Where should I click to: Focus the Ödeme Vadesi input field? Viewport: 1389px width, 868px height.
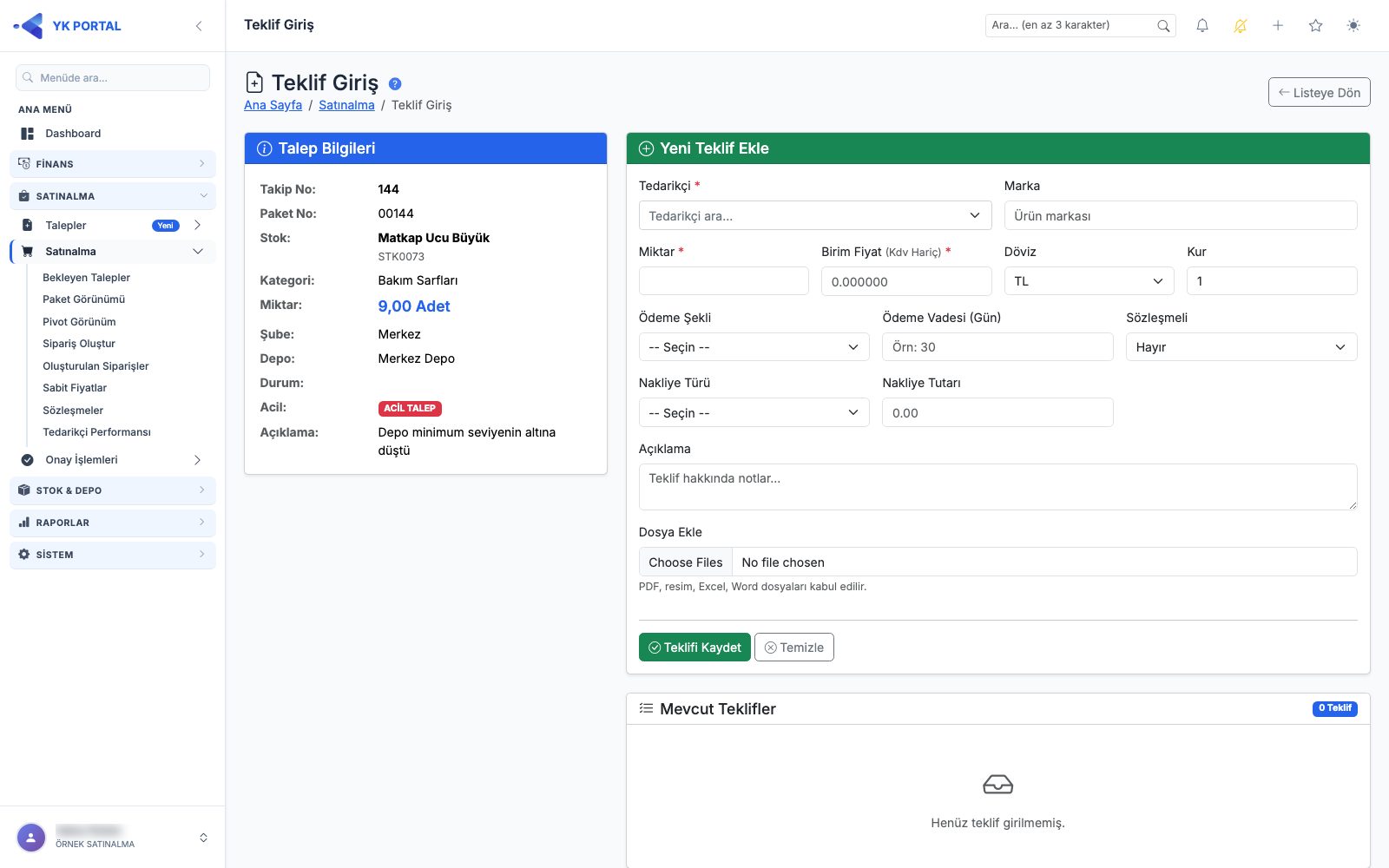pyautogui.click(x=997, y=347)
